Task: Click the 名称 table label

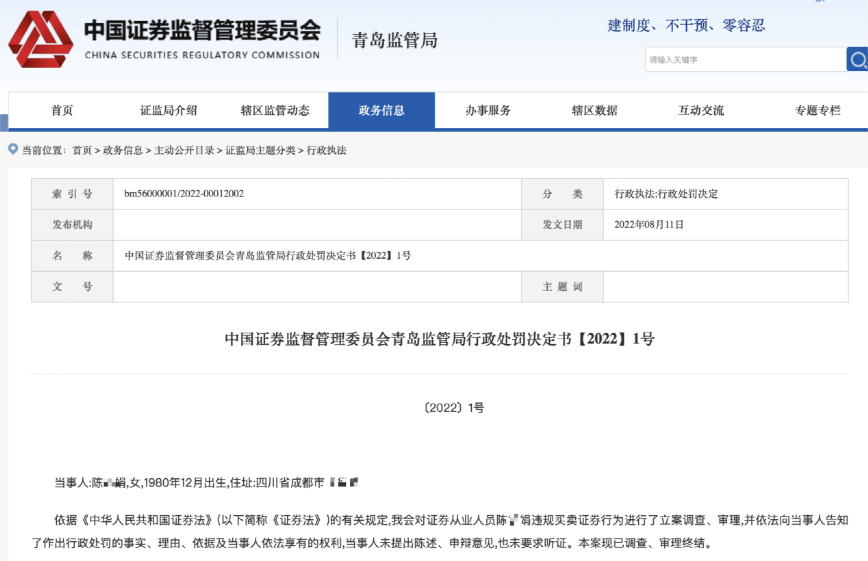Action: coord(73,255)
